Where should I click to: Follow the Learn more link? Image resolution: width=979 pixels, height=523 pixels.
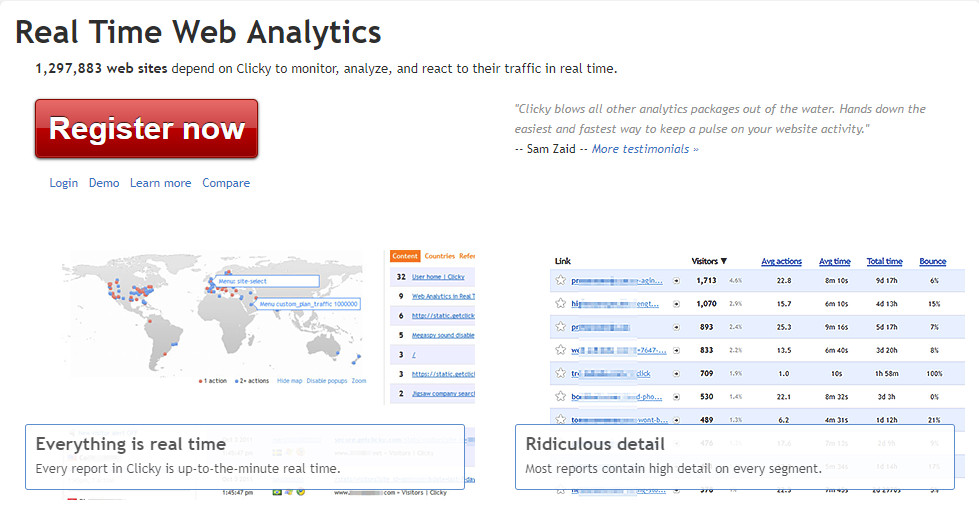160,183
